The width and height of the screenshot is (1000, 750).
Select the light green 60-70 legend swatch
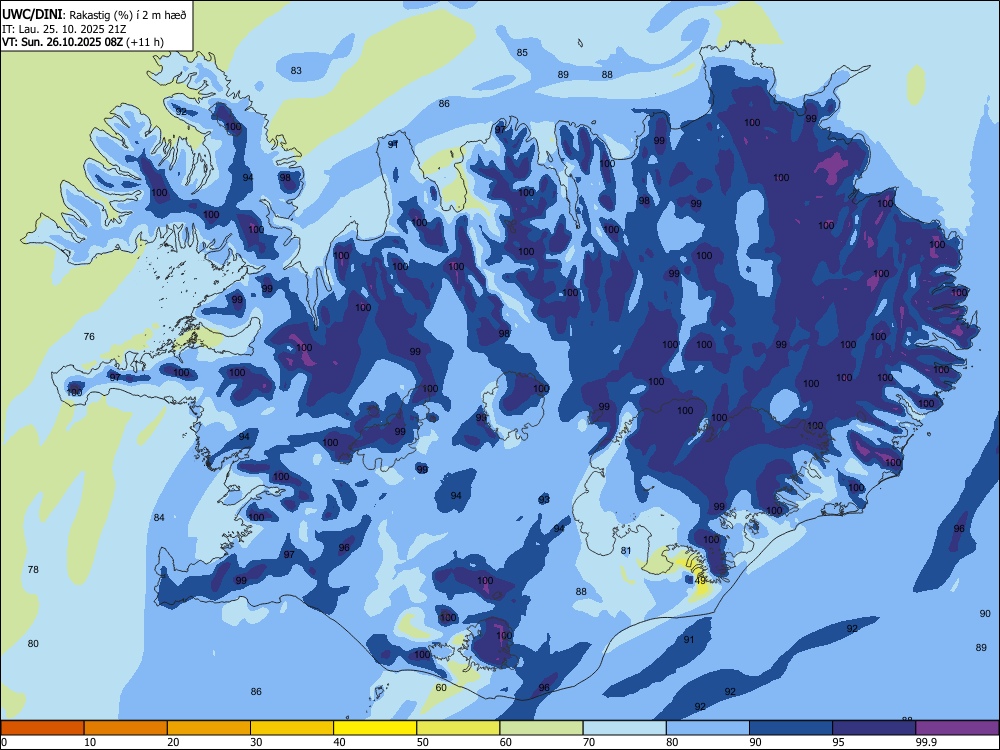[x=541, y=728]
